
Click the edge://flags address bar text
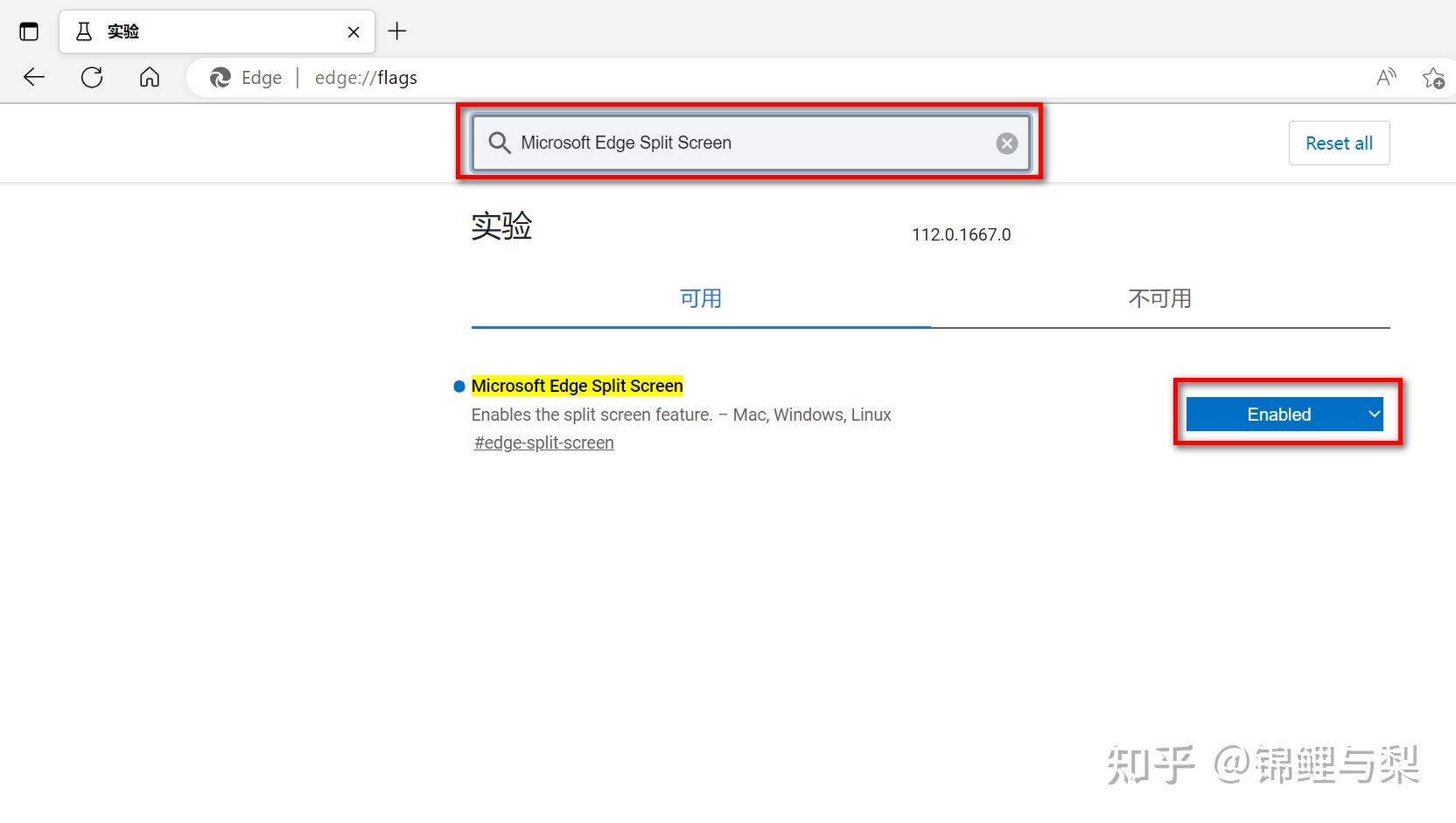[x=366, y=78]
